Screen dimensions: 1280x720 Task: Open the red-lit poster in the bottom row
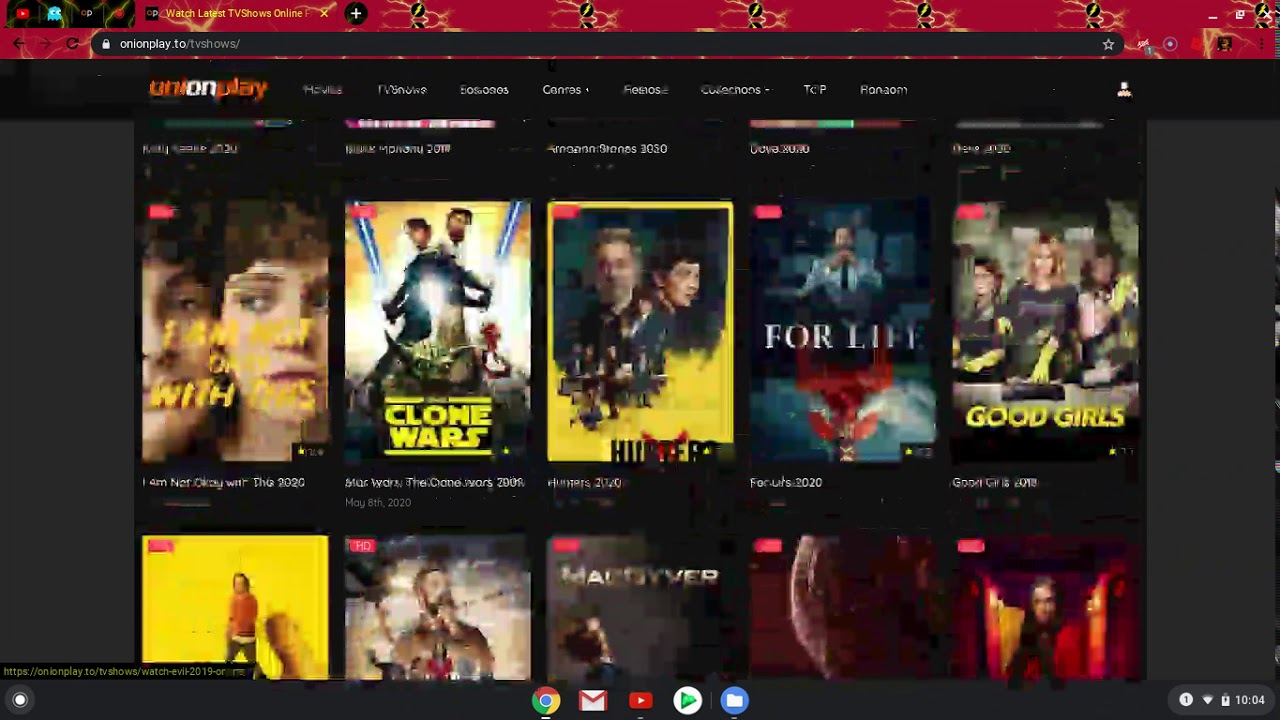tap(1045, 607)
